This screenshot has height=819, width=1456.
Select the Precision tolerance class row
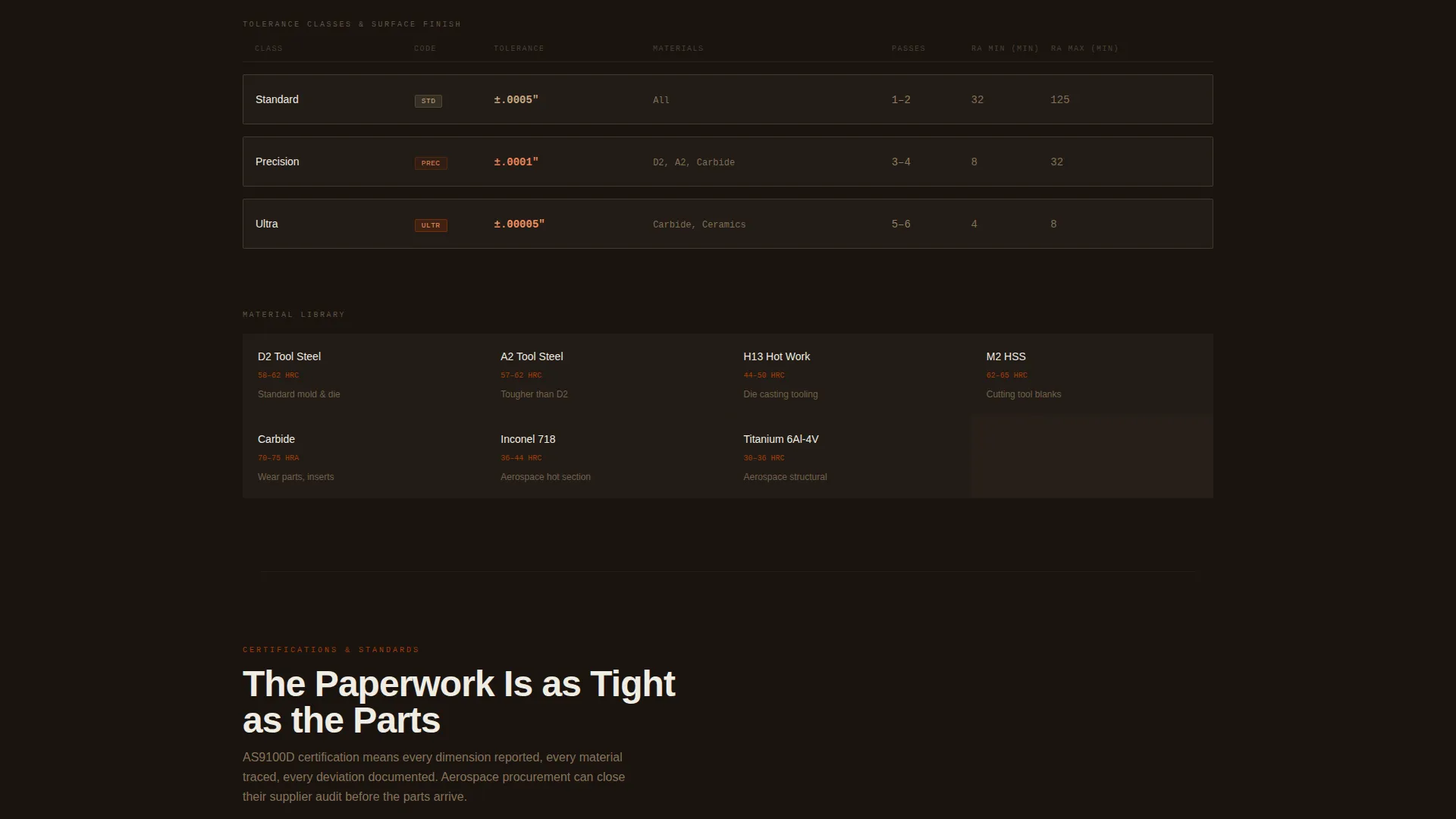click(x=727, y=162)
